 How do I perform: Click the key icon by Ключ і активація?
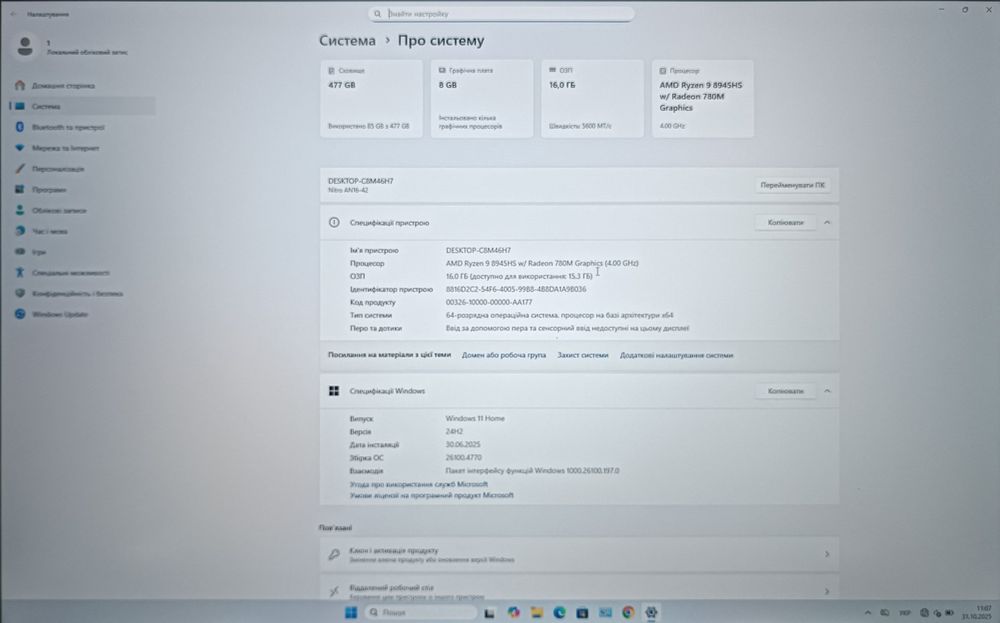coord(334,554)
